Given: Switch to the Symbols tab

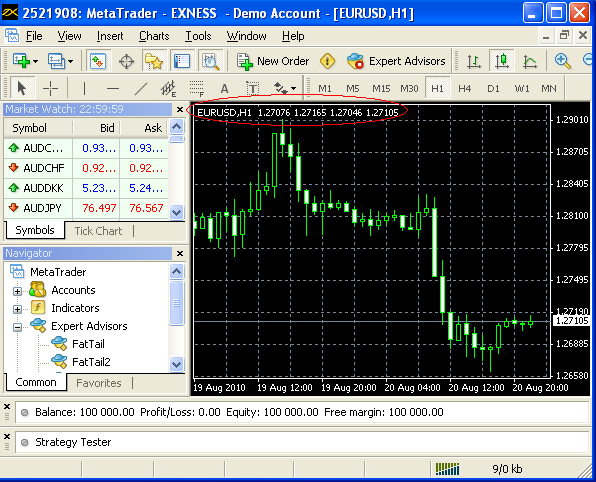Looking at the screenshot, I should (x=35, y=230).
